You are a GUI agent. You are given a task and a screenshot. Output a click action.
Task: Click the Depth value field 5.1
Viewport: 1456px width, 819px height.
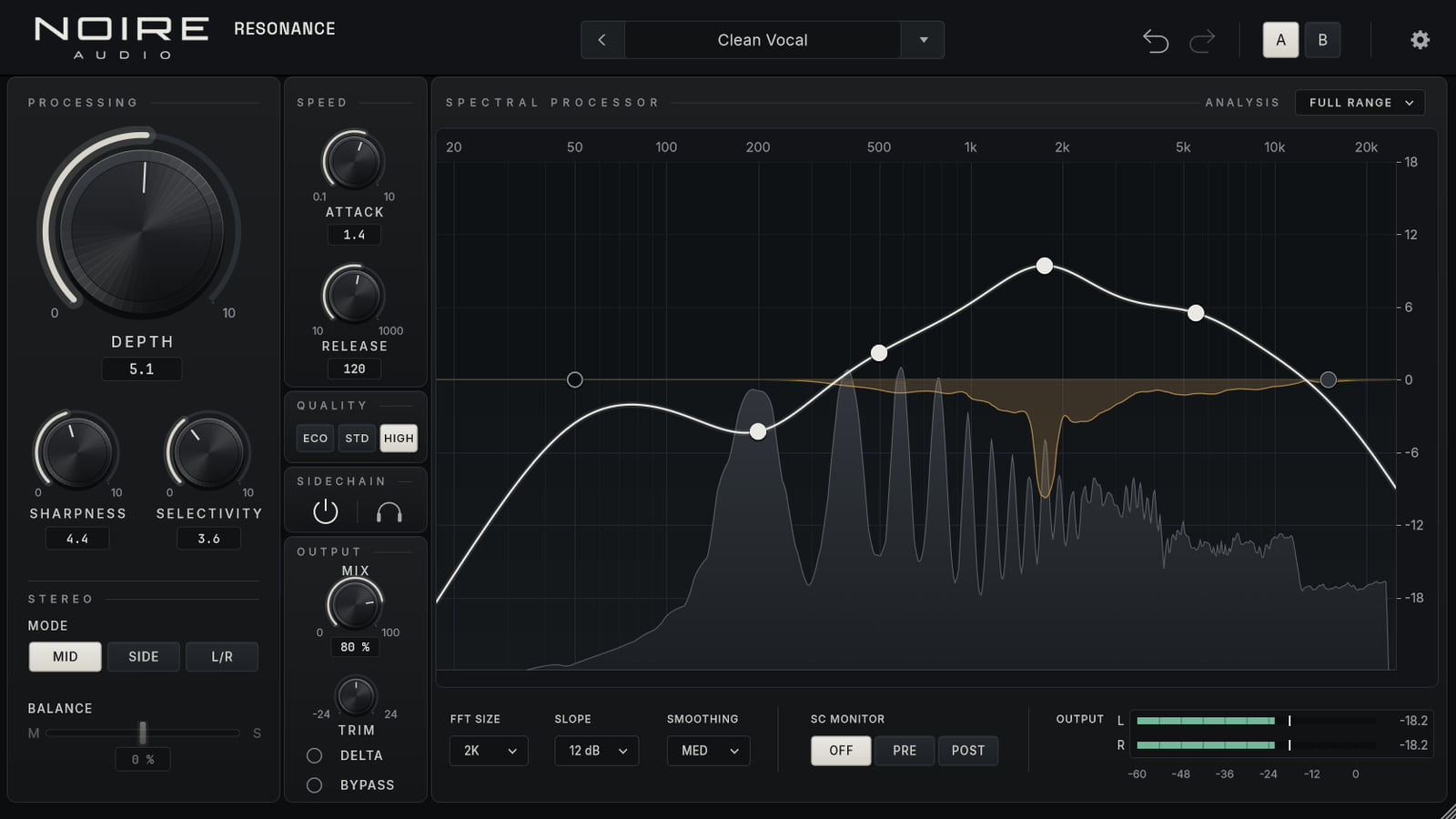pos(142,369)
